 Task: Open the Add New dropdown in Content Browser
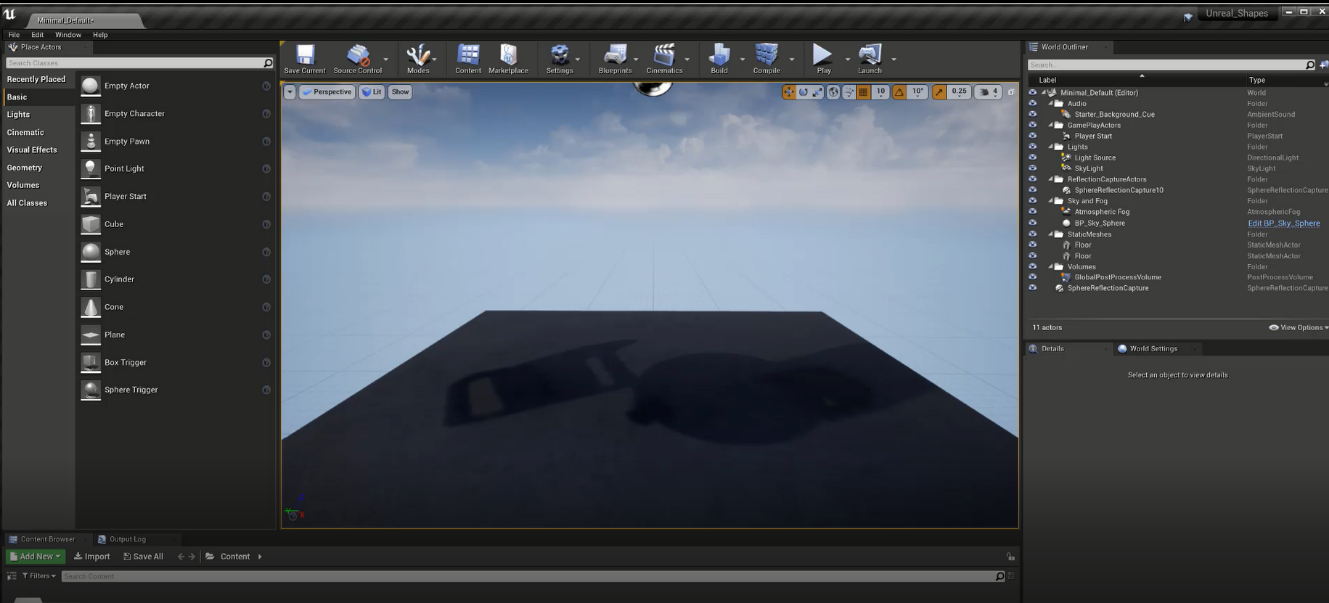[35, 556]
